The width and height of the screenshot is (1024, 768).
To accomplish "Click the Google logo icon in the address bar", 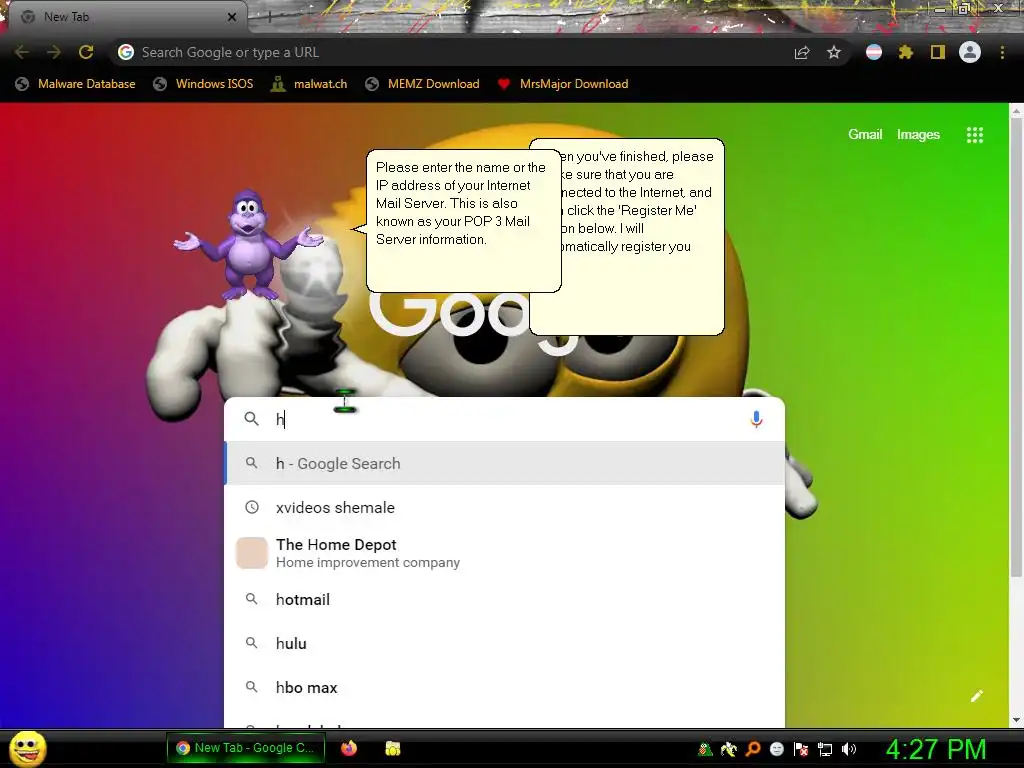I will [x=126, y=52].
